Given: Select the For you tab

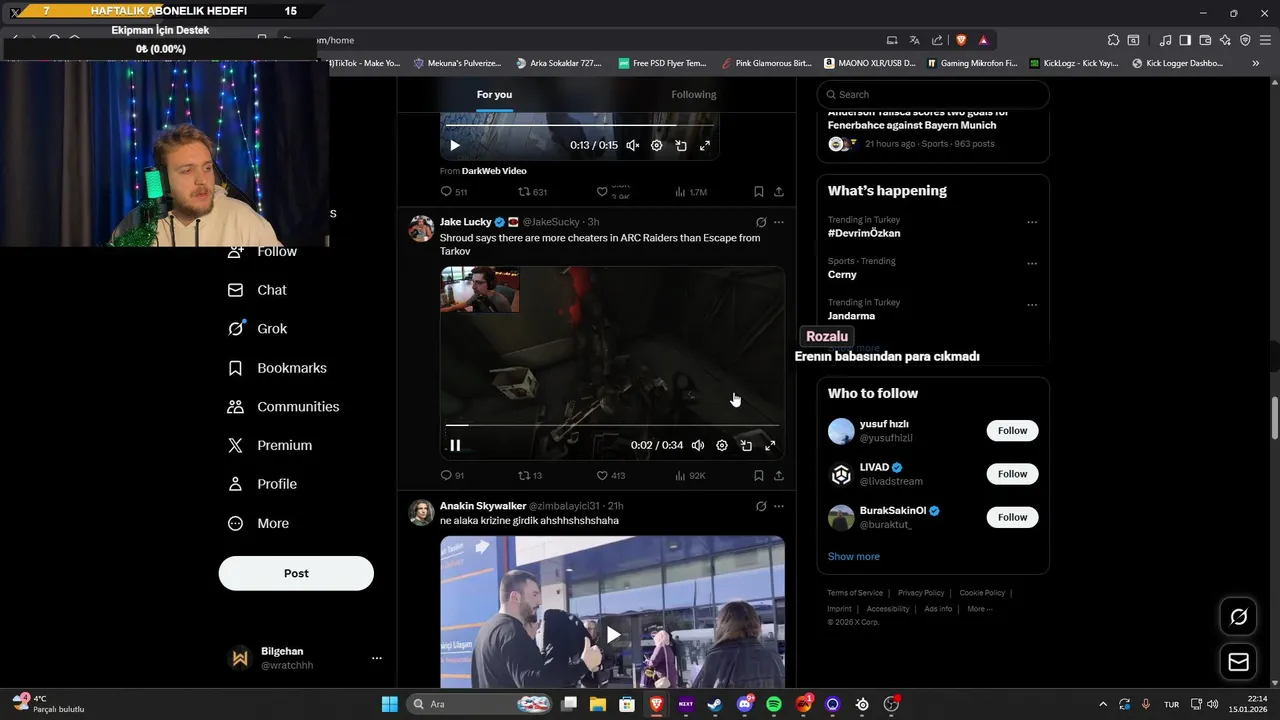Looking at the screenshot, I should point(494,94).
